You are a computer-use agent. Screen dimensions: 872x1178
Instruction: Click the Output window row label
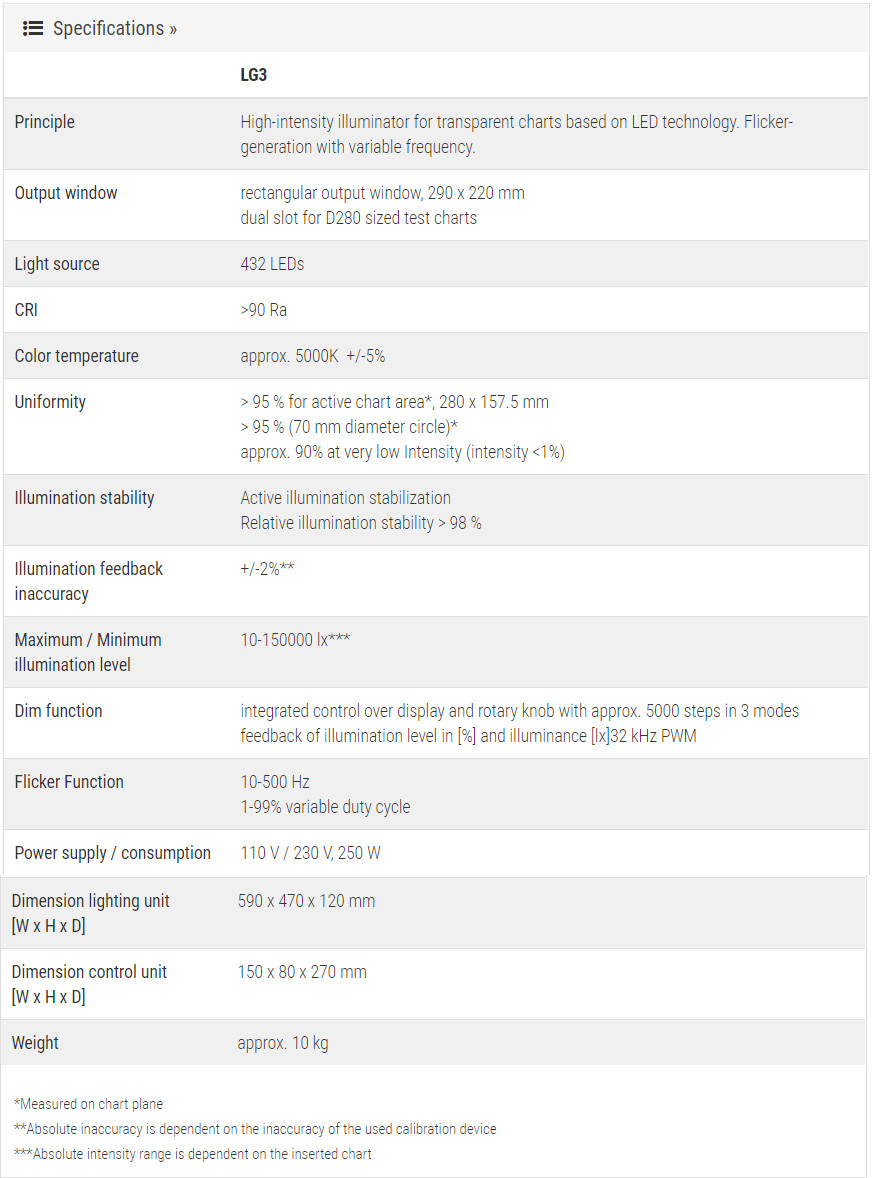click(x=66, y=193)
